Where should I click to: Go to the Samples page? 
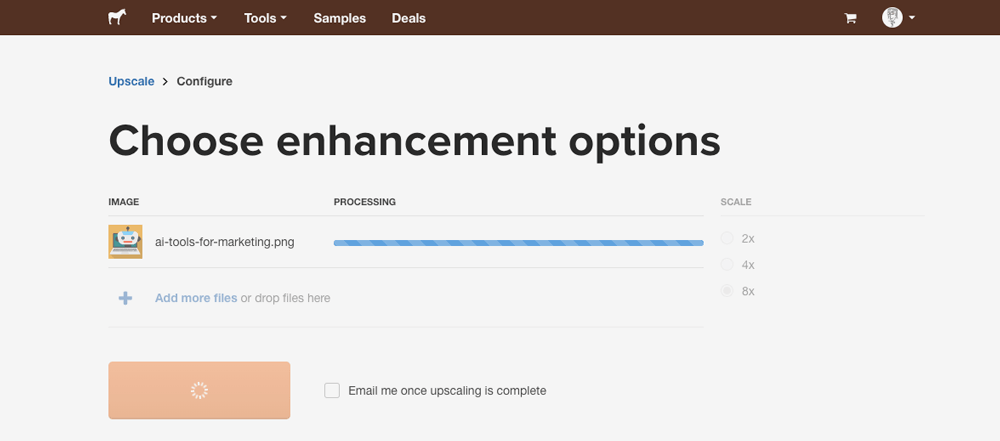(339, 18)
